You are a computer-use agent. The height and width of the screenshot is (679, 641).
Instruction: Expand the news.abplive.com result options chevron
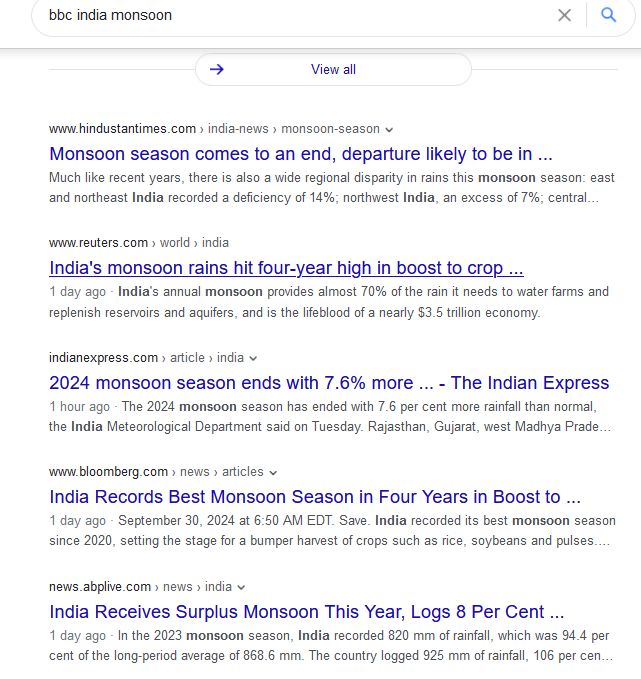pyautogui.click(x=241, y=588)
